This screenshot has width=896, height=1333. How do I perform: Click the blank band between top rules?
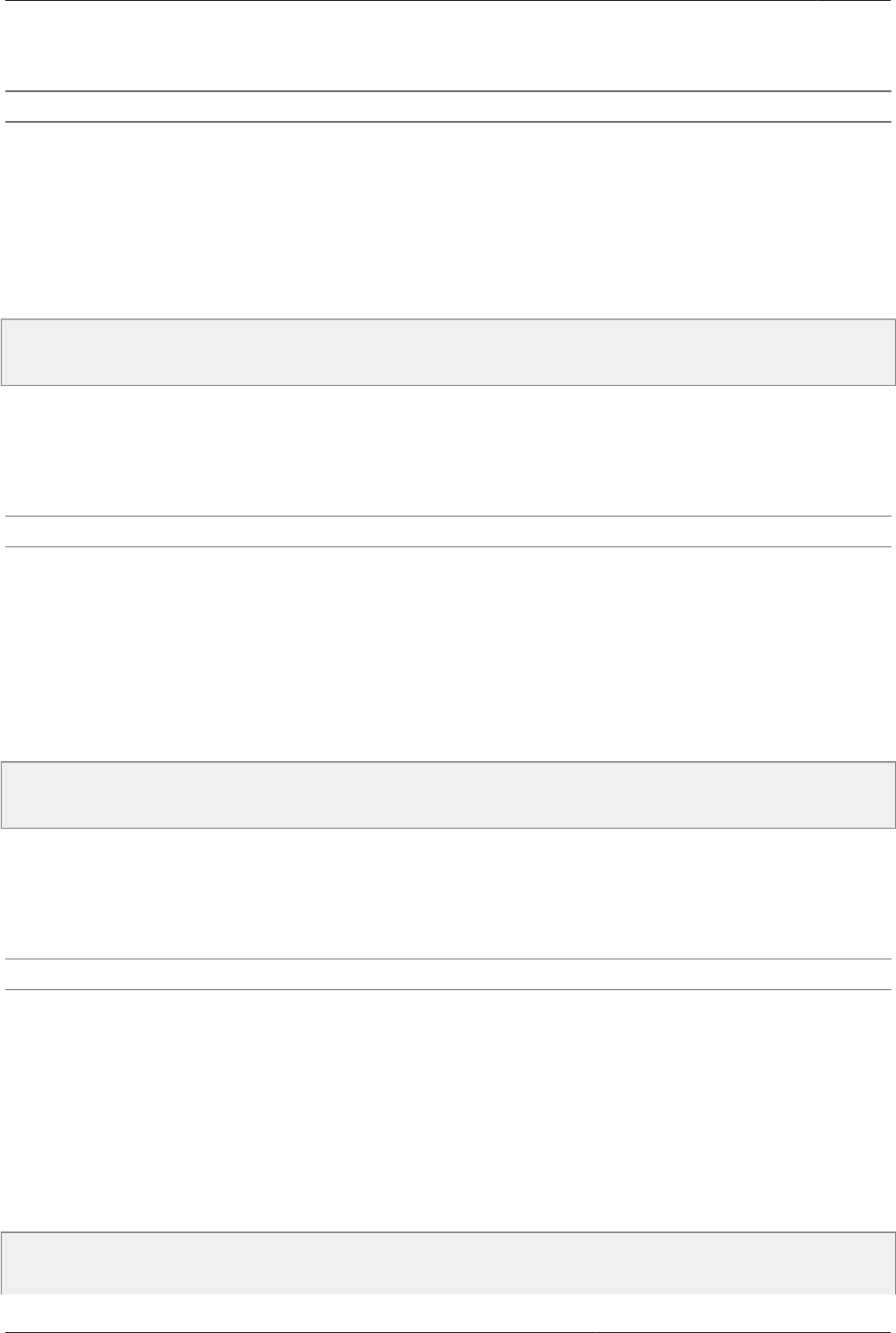[x=448, y=106]
